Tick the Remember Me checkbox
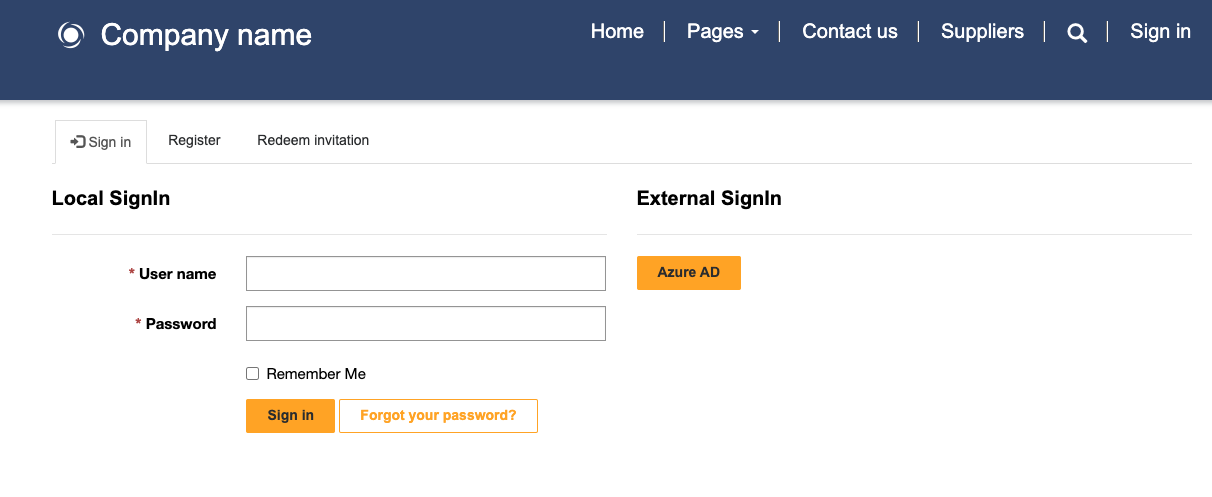The width and height of the screenshot is (1212, 497). coord(253,374)
